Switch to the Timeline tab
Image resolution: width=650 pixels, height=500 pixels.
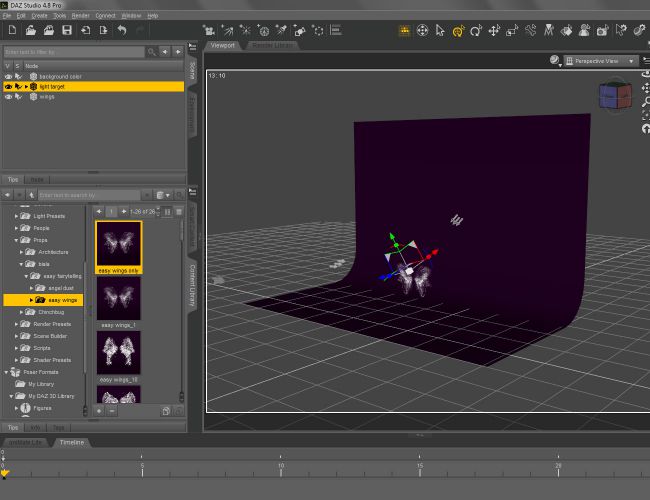70,442
